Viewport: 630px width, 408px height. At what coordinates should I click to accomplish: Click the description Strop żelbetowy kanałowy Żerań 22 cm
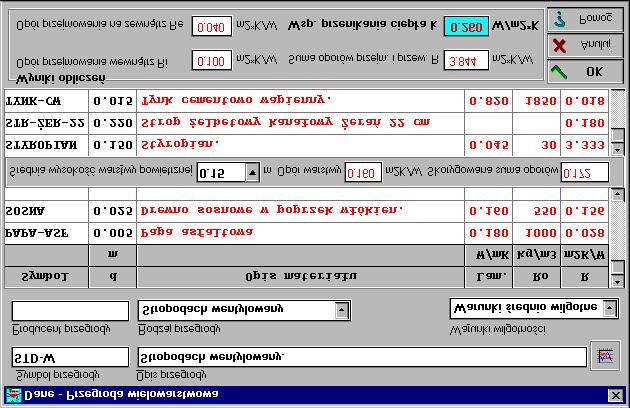301,123
